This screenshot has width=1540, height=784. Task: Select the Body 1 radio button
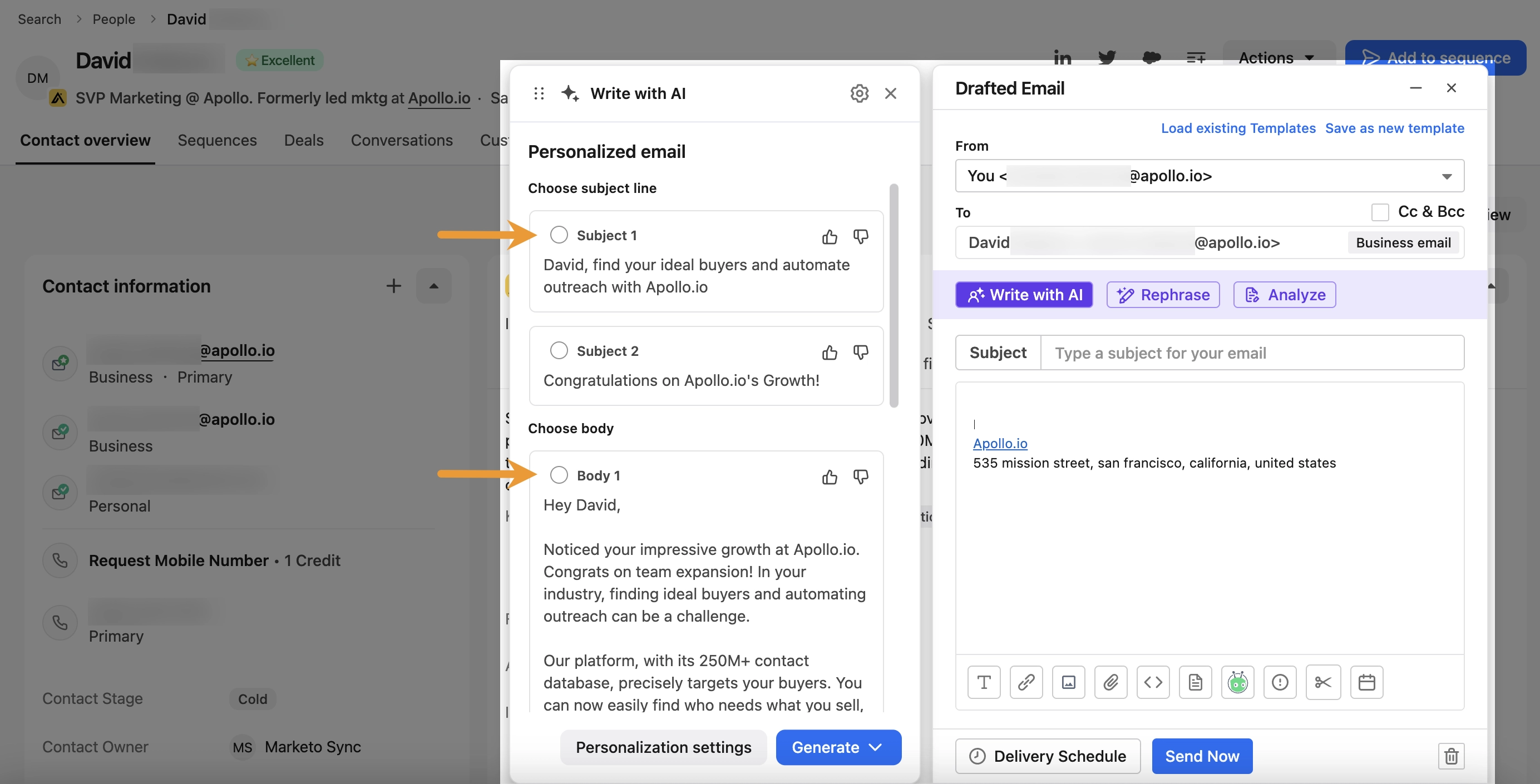coord(559,475)
